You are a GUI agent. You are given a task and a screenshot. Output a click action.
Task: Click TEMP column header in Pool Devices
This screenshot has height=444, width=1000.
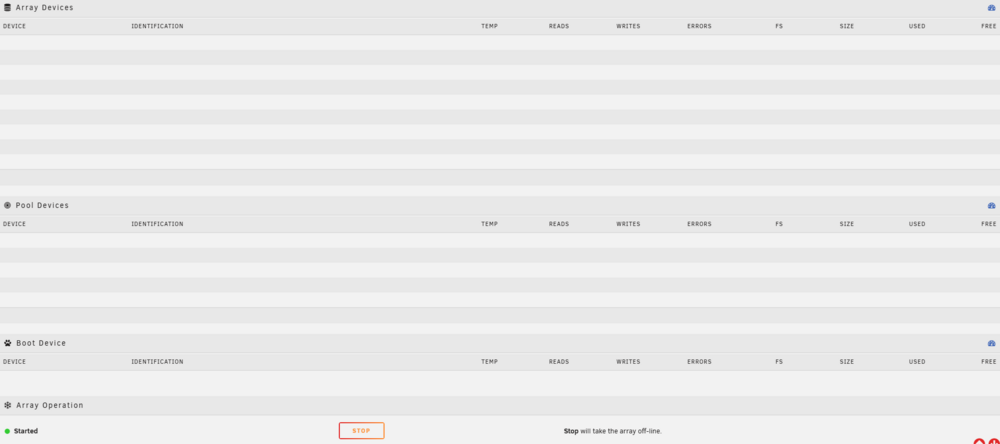click(490, 224)
